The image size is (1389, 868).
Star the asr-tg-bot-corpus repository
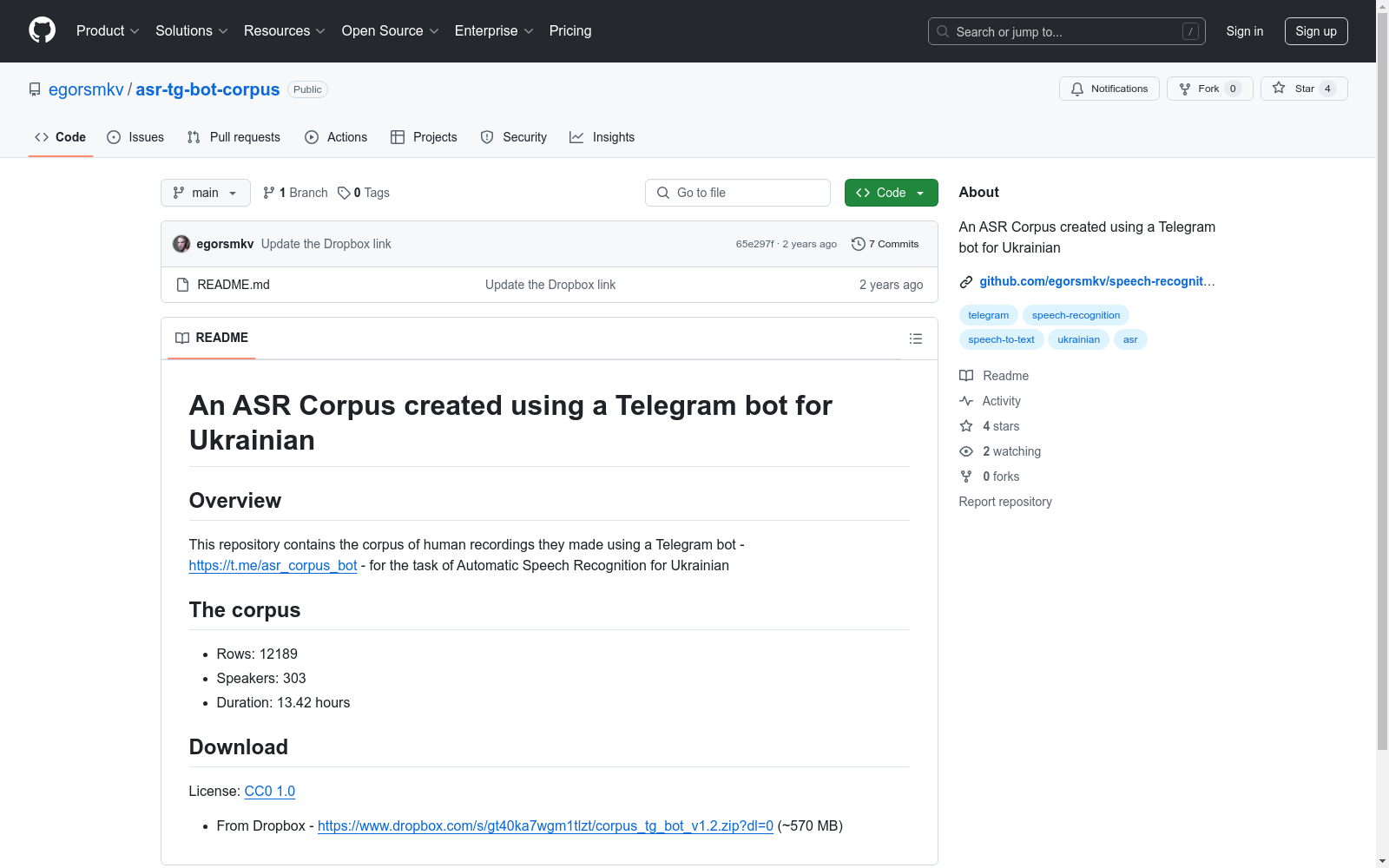click(x=1304, y=89)
